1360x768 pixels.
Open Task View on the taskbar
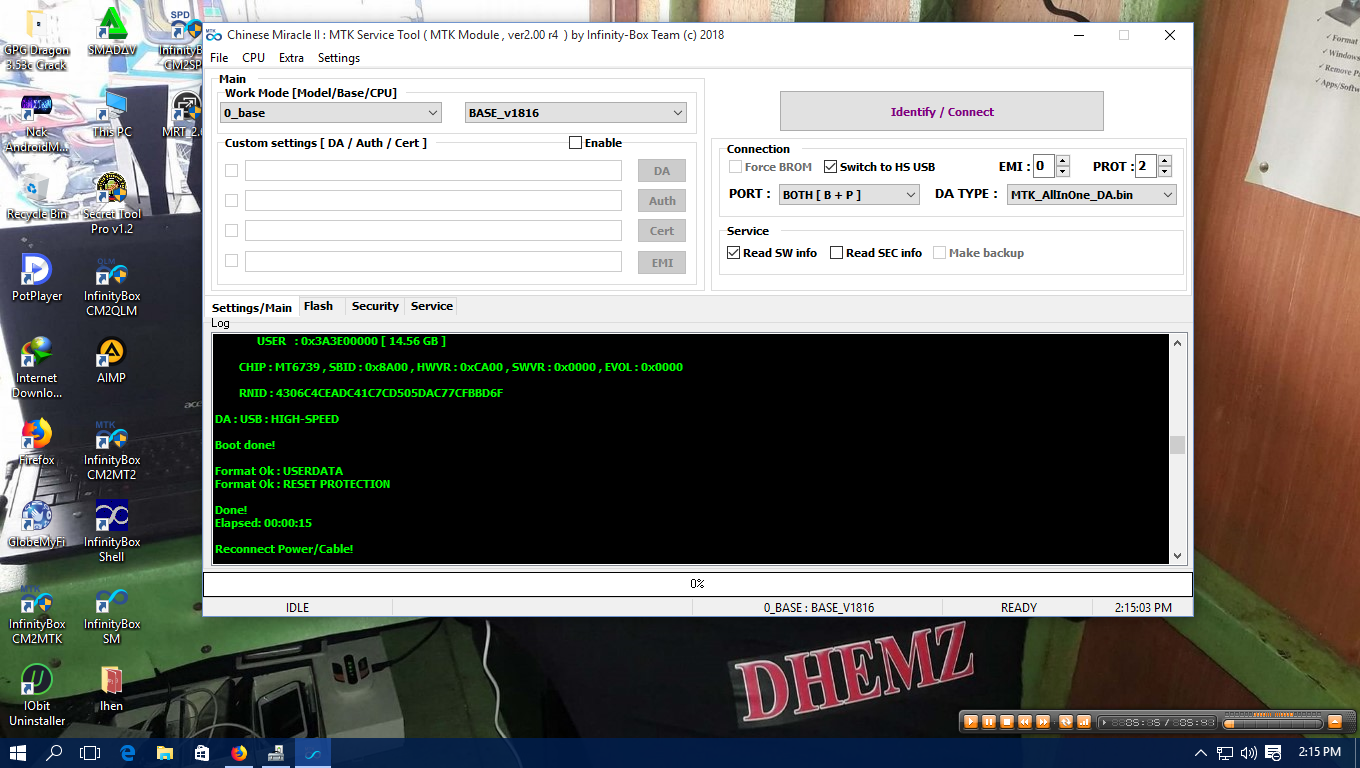(91, 753)
